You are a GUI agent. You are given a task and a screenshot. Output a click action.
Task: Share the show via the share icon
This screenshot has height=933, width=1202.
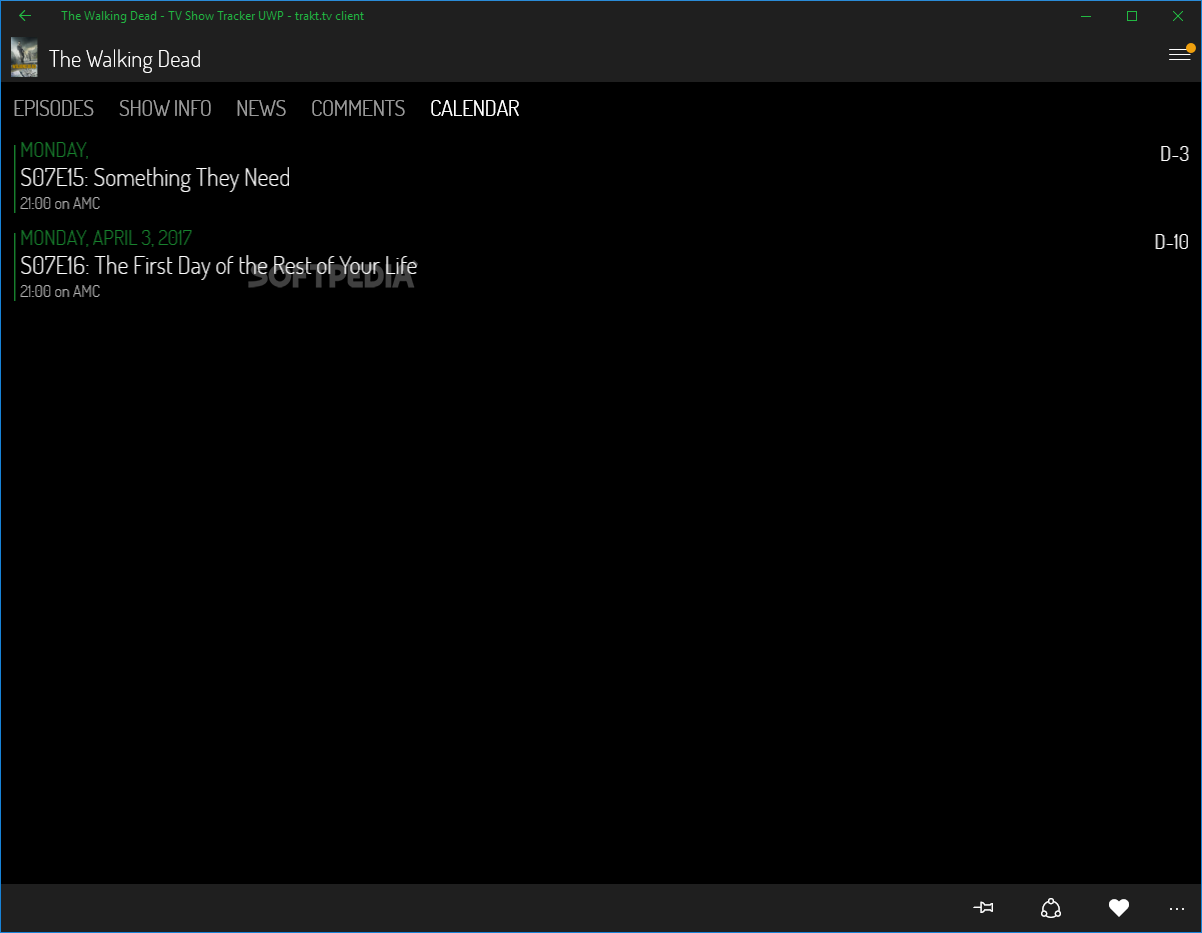point(1051,908)
